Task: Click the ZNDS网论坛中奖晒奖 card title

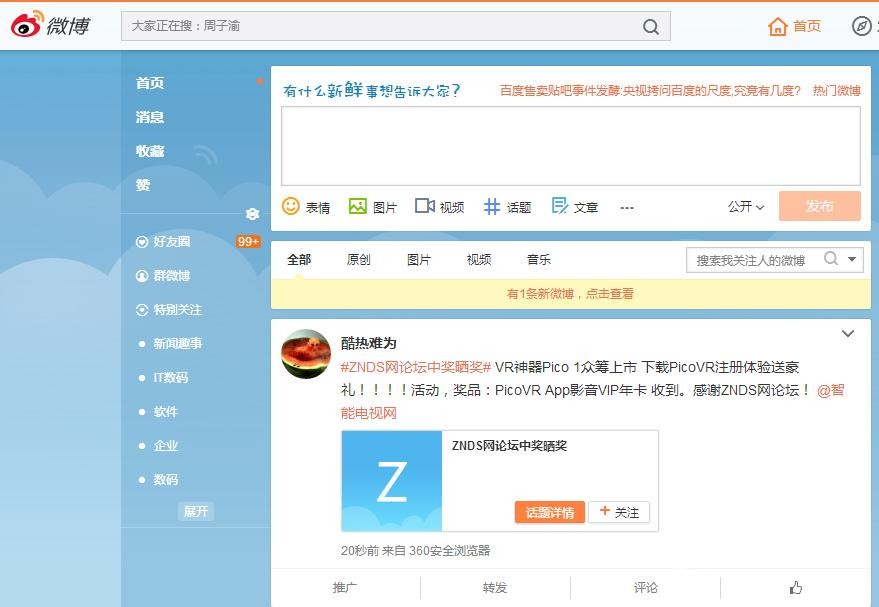Action: click(509, 446)
